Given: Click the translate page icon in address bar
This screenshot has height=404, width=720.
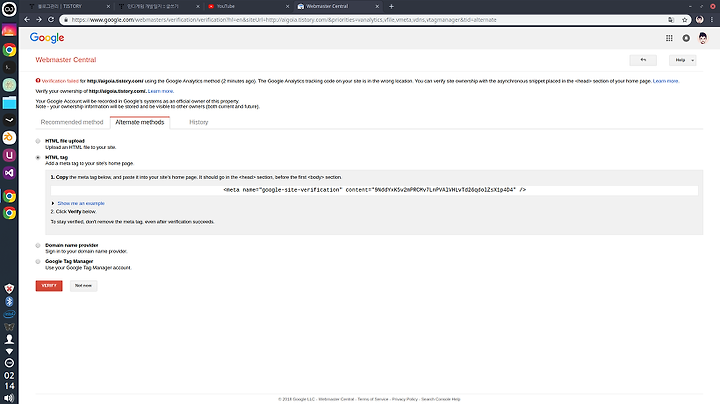Looking at the screenshot, I should 671,20.
